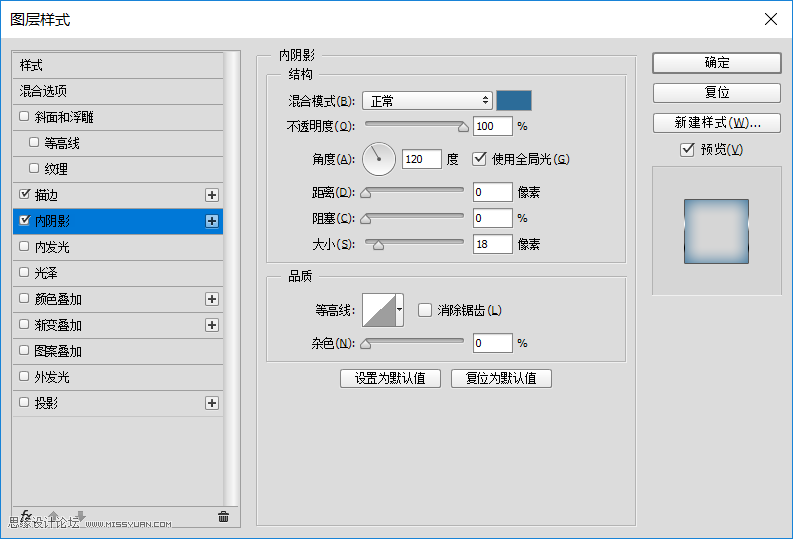This screenshot has height=539, width=793.
Task: Click the trash icon to delete effect
Action: click(x=223, y=517)
